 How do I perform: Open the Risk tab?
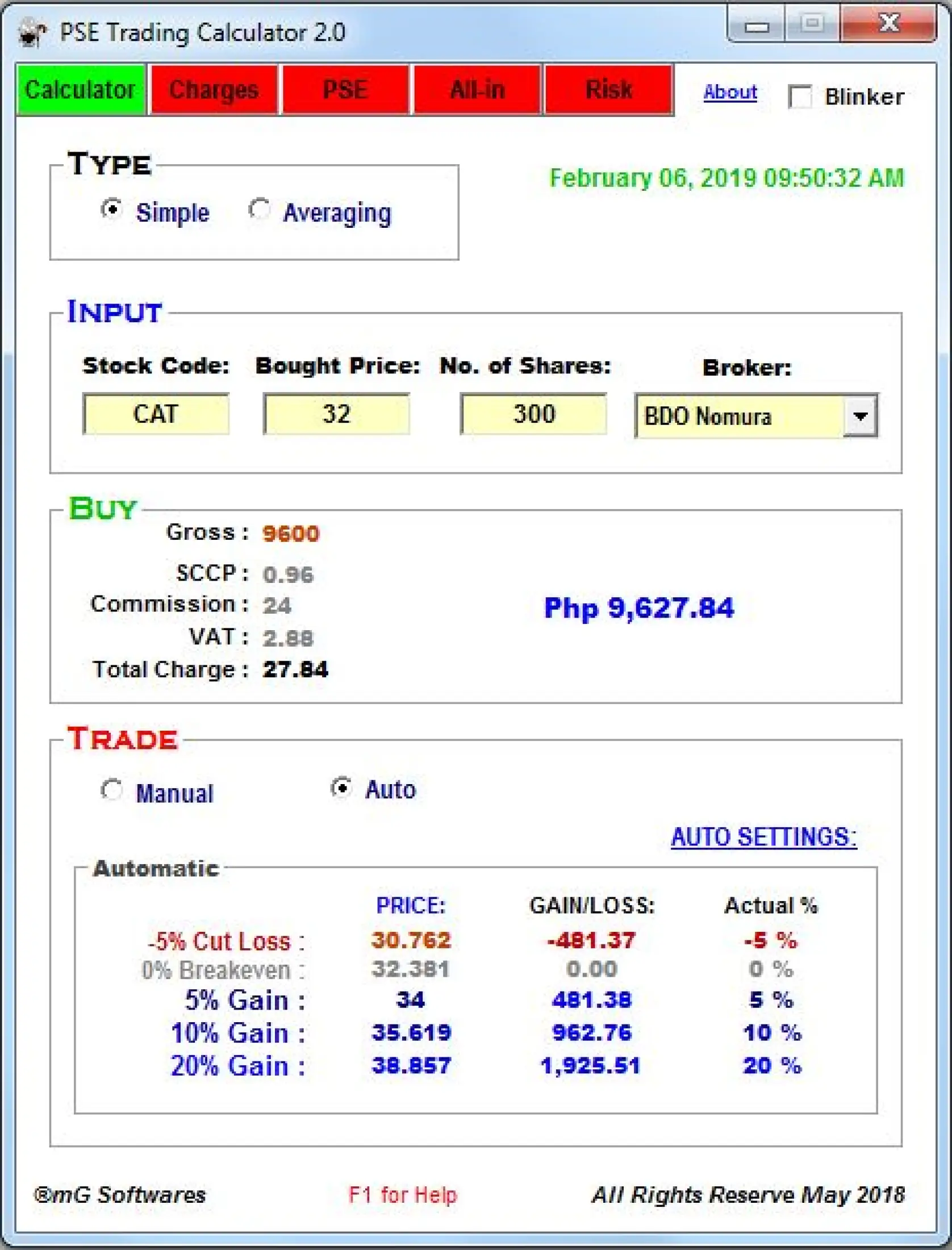coord(608,90)
